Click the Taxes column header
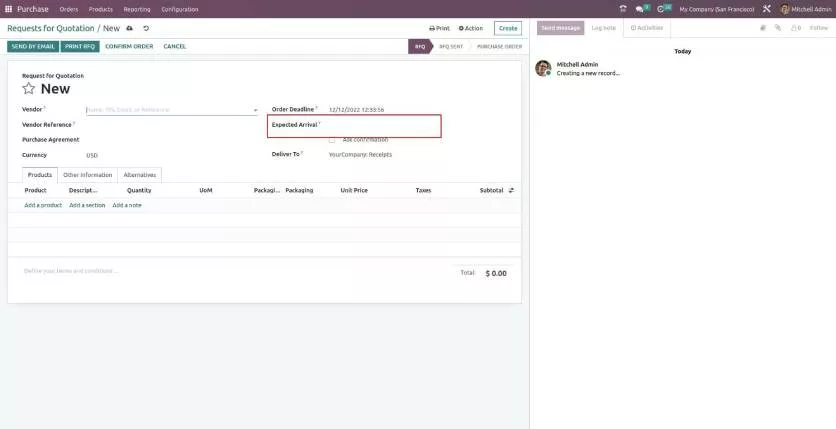The height and width of the screenshot is (429, 836). click(423, 190)
